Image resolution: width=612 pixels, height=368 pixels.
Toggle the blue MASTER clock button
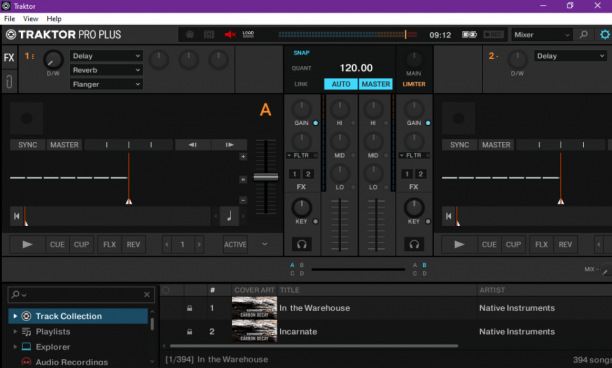(x=375, y=84)
